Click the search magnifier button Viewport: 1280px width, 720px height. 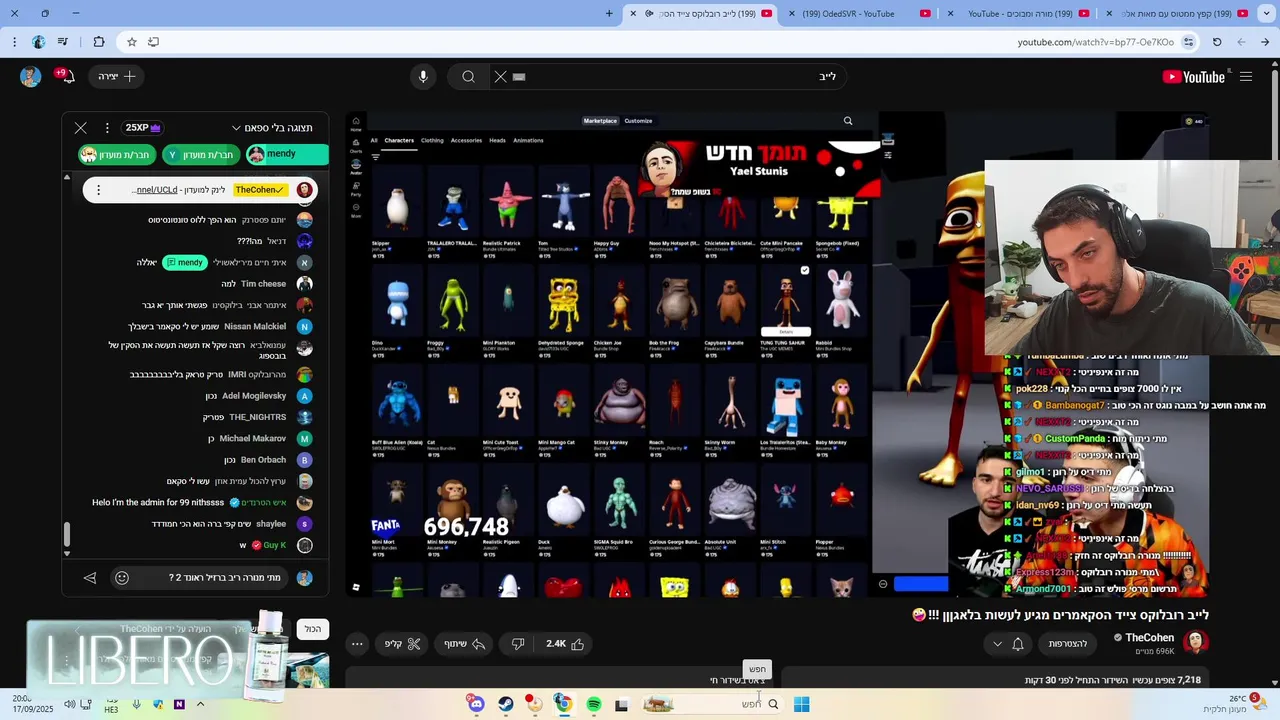[468, 76]
